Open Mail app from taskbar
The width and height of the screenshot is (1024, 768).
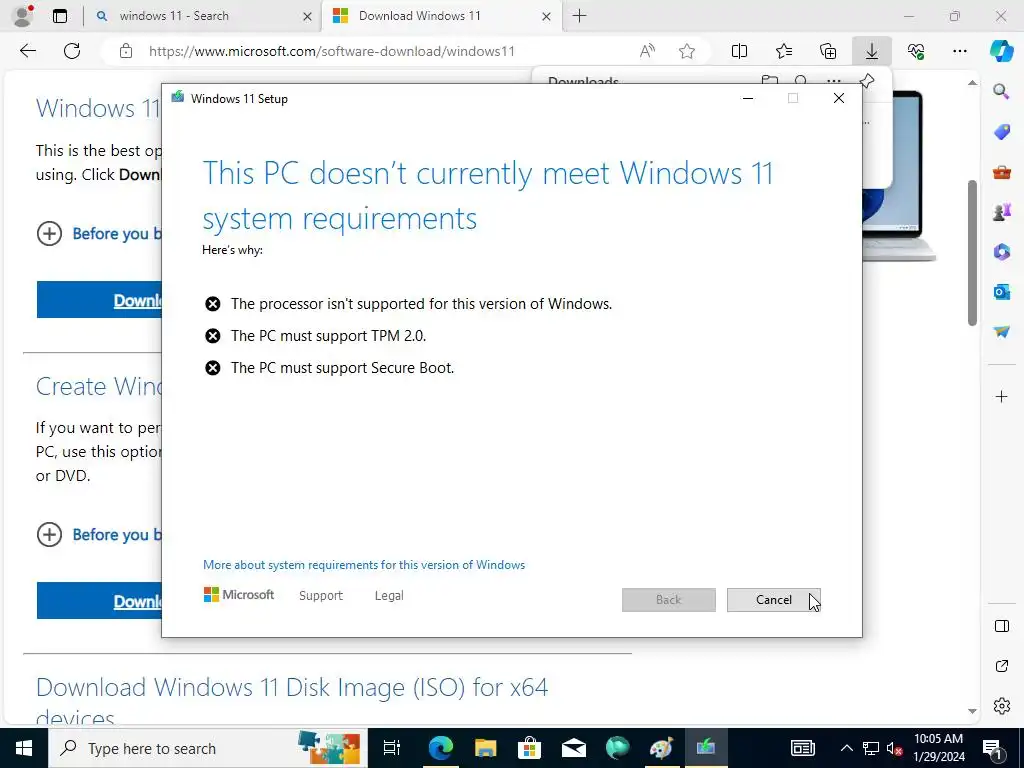point(573,748)
